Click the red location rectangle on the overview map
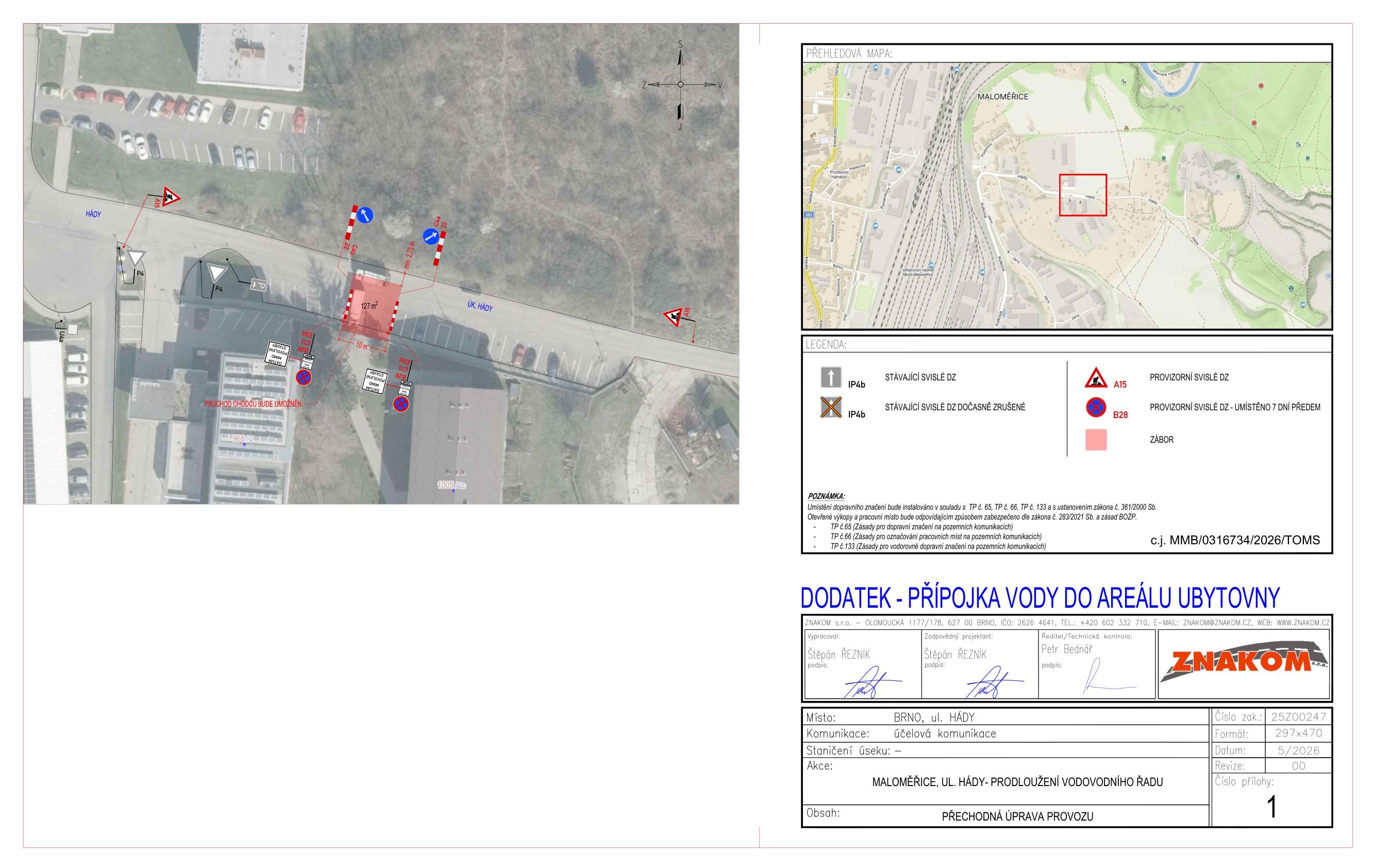 coord(1083,195)
